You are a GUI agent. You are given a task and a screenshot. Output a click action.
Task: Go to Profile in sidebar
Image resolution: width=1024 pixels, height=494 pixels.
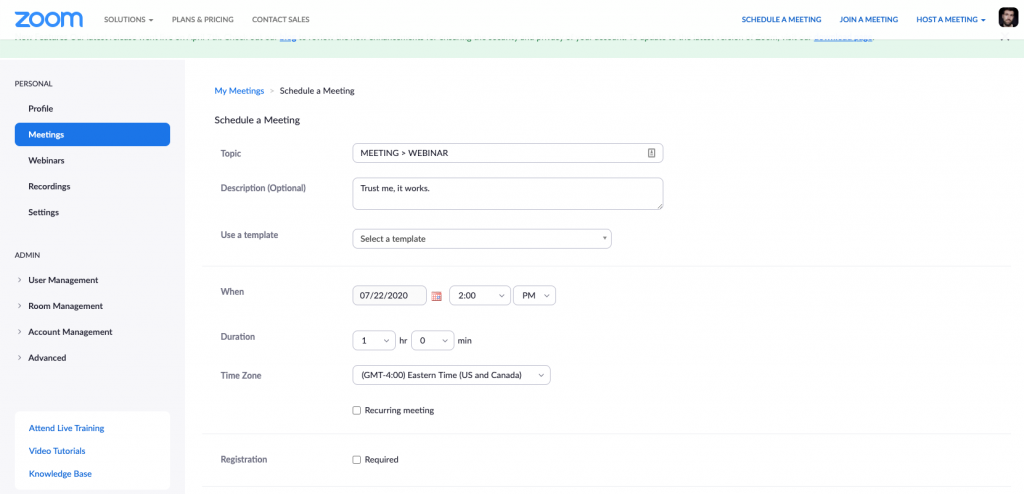click(x=40, y=108)
